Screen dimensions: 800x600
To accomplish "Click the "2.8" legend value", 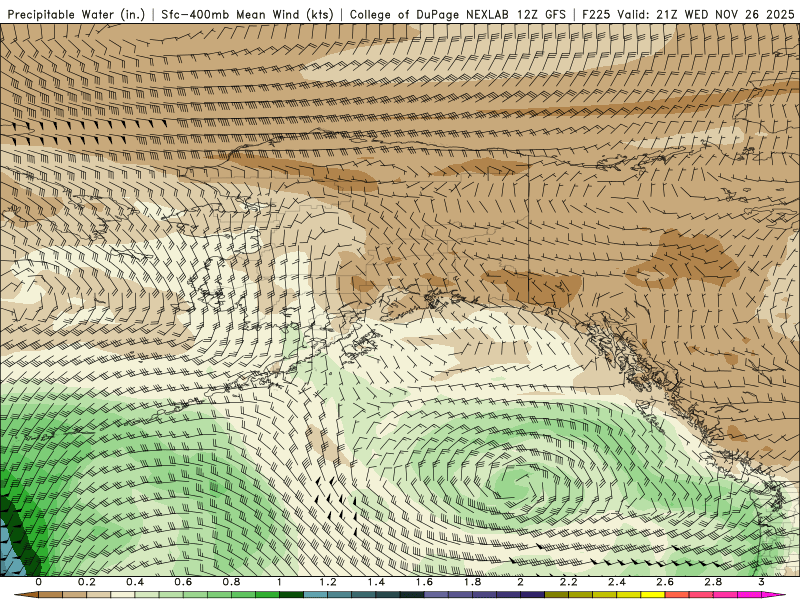I will pos(713,582).
